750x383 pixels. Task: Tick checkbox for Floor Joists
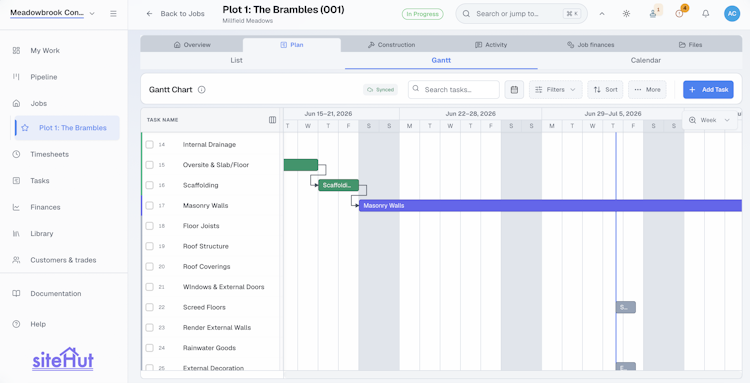(150, 226)
